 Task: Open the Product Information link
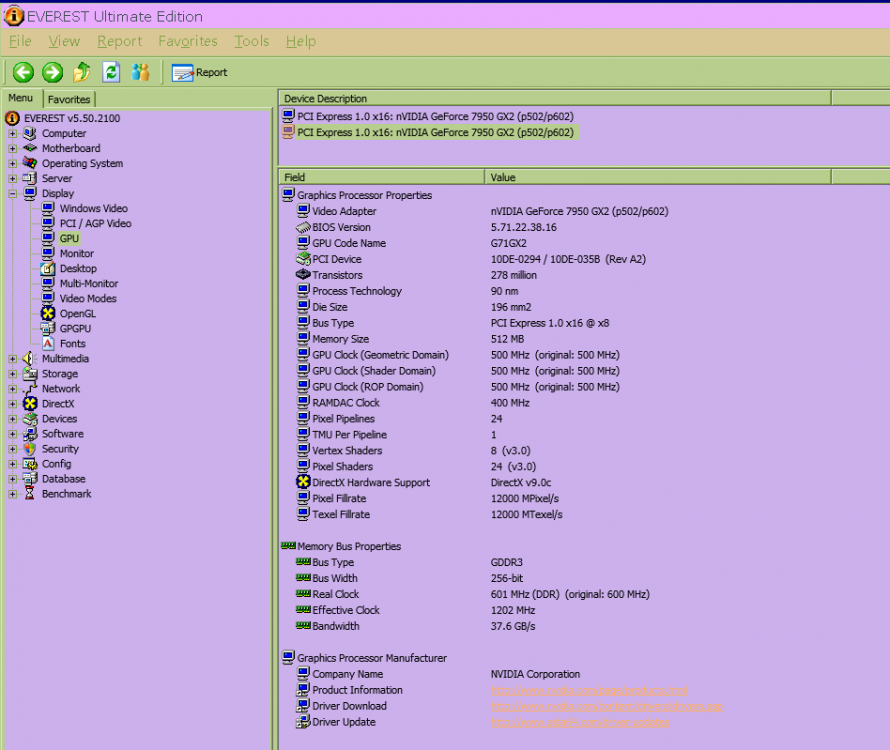(588, 690)
